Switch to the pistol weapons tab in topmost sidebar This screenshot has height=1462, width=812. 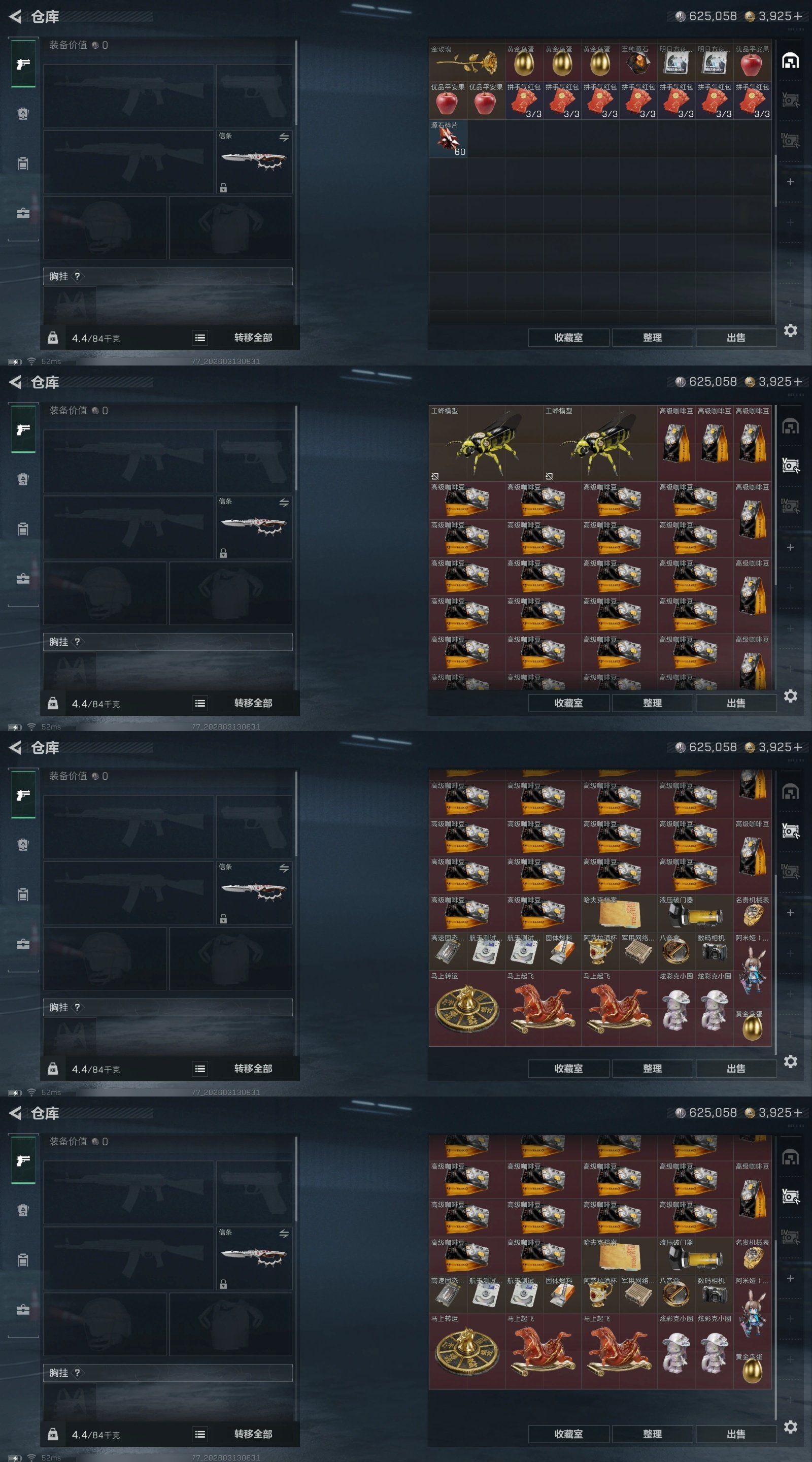pyautogui.click(x=23, y=63)
